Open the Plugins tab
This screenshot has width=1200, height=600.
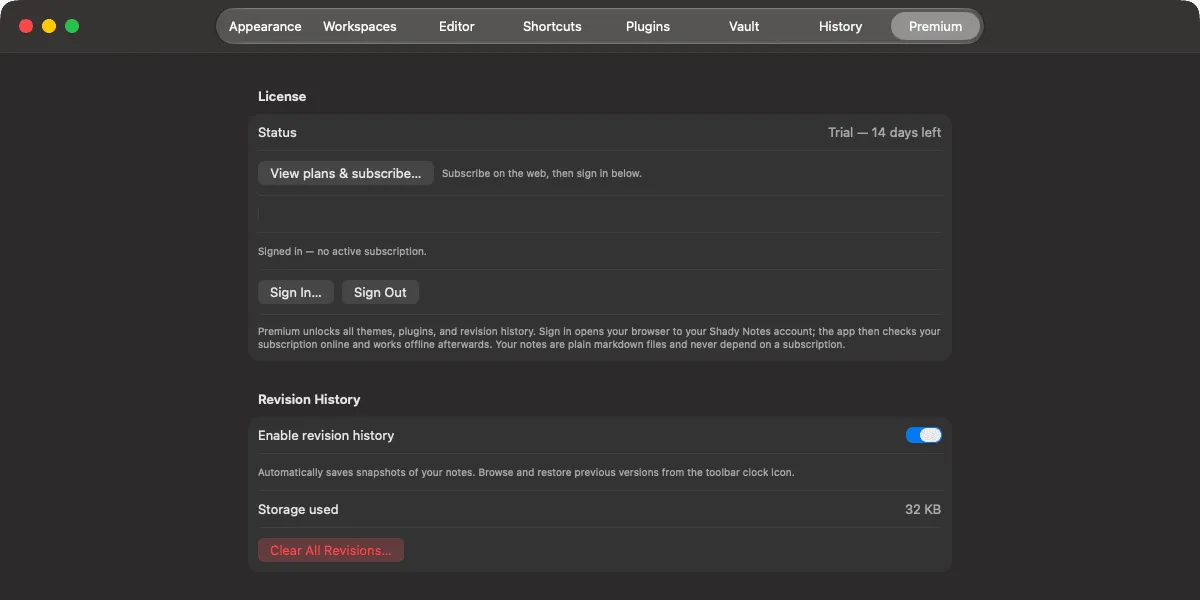pos(648,26)
